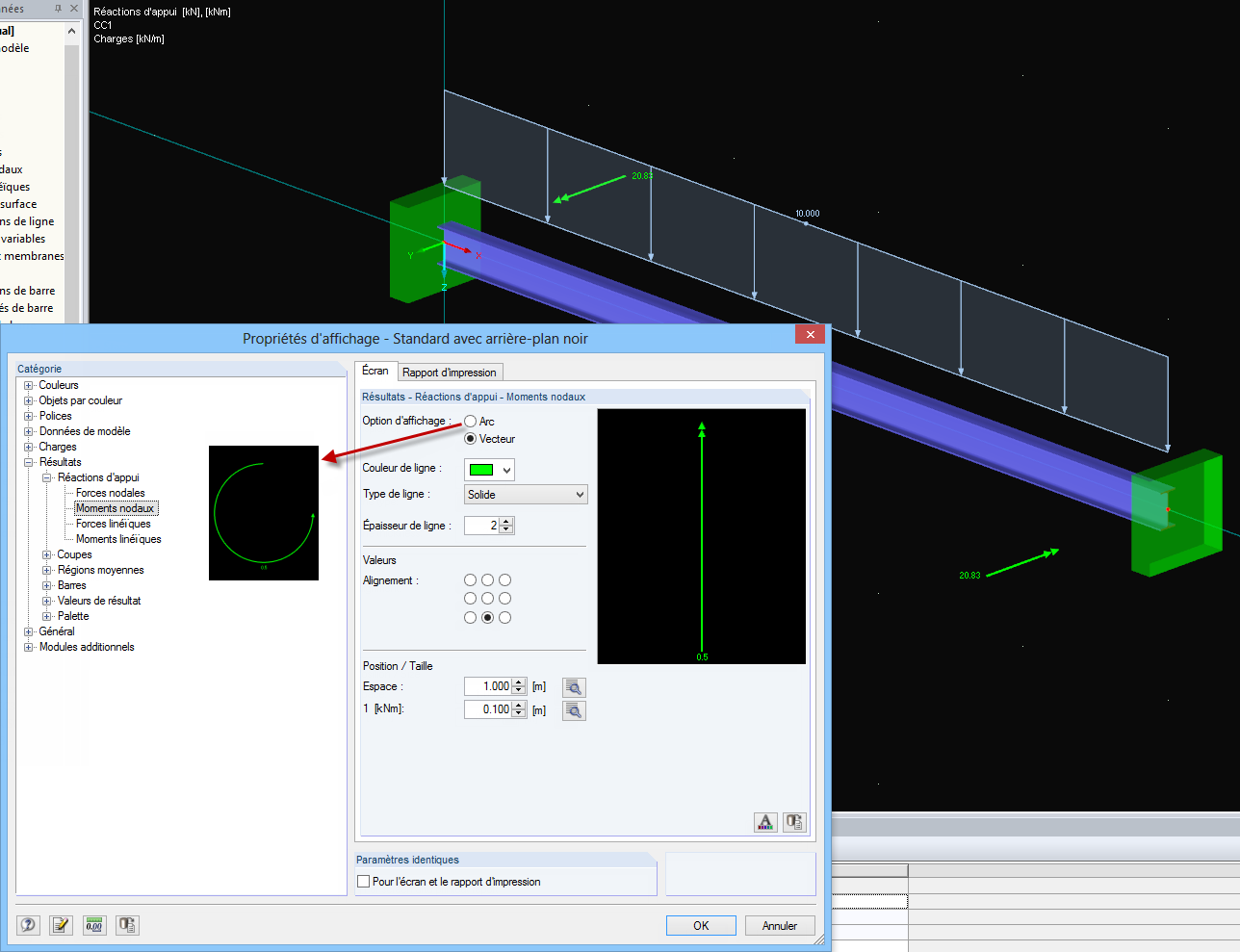This screenshot has width=1240, height=952.
Task: Select Moments linéiques in the tree
Action: click(118, 539)
